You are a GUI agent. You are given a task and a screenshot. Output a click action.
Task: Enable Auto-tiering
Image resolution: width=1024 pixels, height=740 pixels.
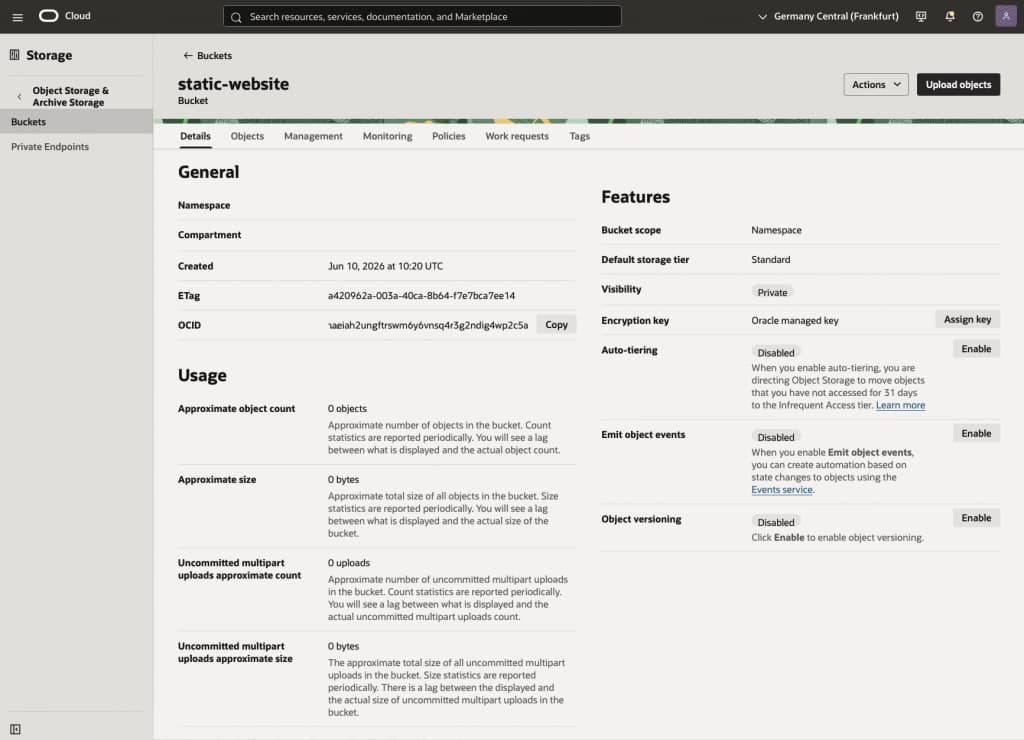coord(976,349)
